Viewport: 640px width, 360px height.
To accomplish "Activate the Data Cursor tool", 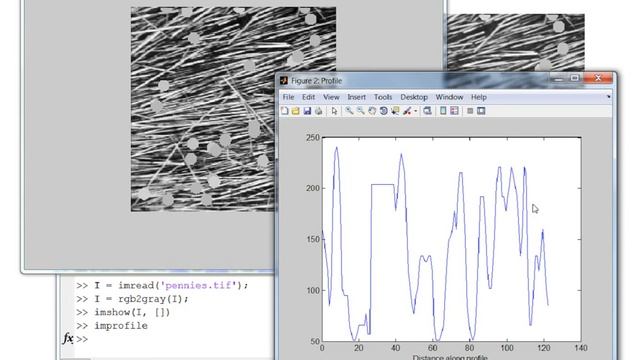I will click(395, 111).
